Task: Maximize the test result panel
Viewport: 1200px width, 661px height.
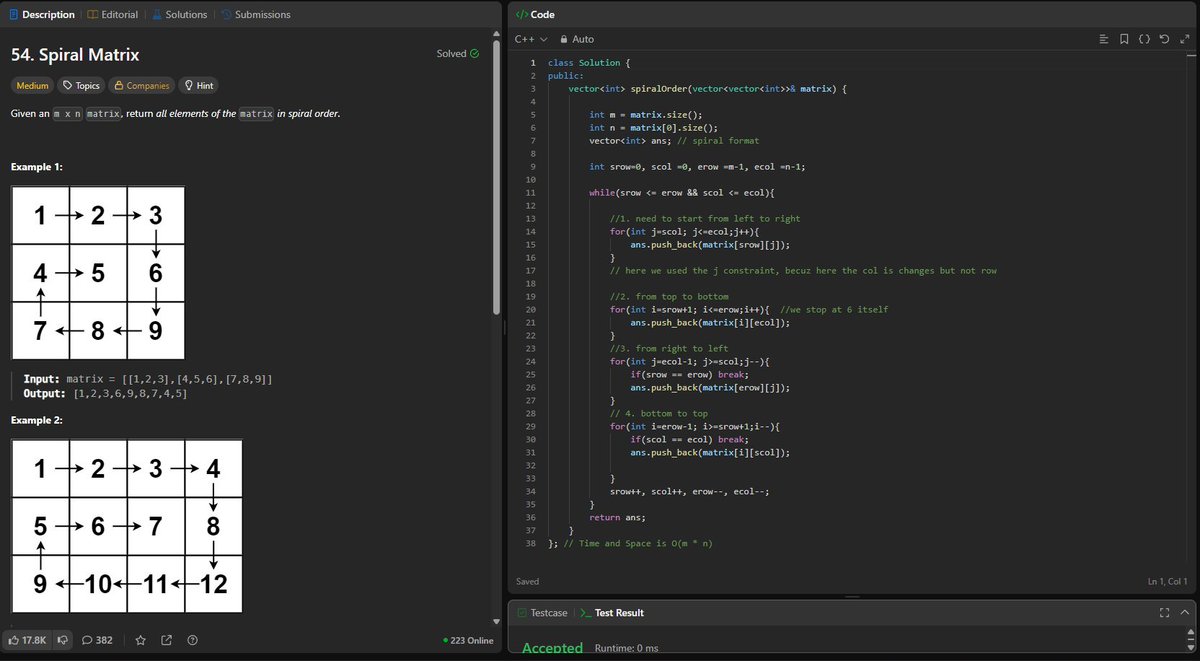Action: coord(1164,613)
